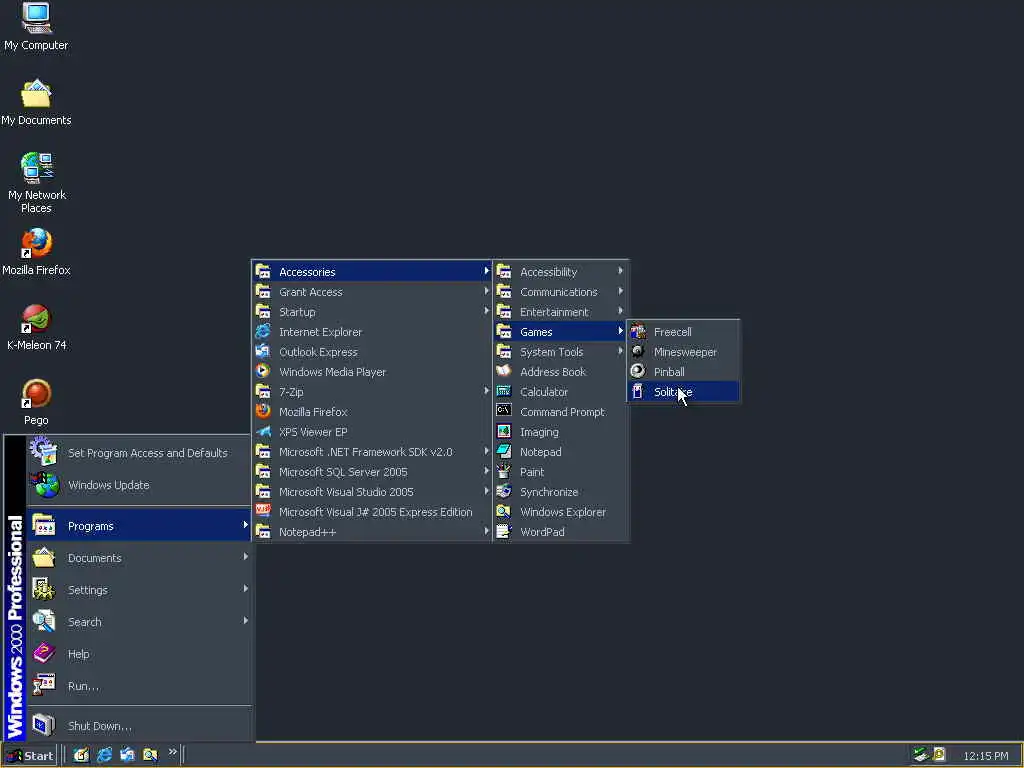This screenshot has height=768, width=1024.
Task: Launch Microsoft Visual J# 2005 Express Edition
Action: pos(372,511)
